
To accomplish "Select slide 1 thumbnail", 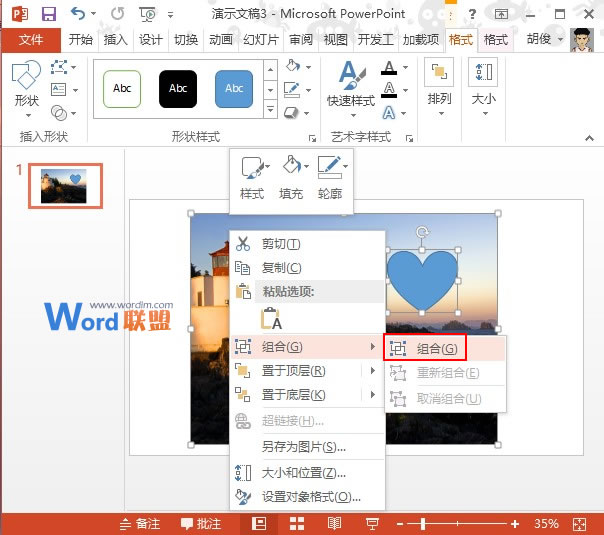I will (65, 186).
